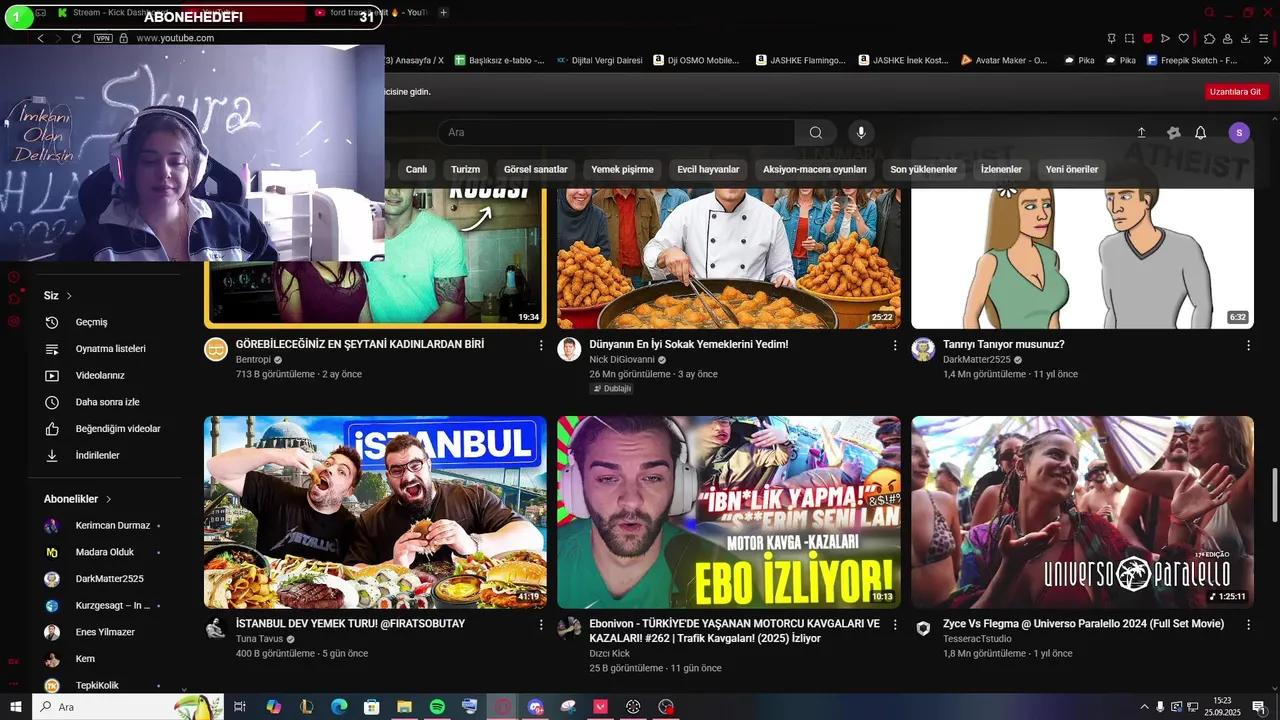Open the account avatar with letter S
This screenshot has width=1280, height=720.
coord(1239,133)
